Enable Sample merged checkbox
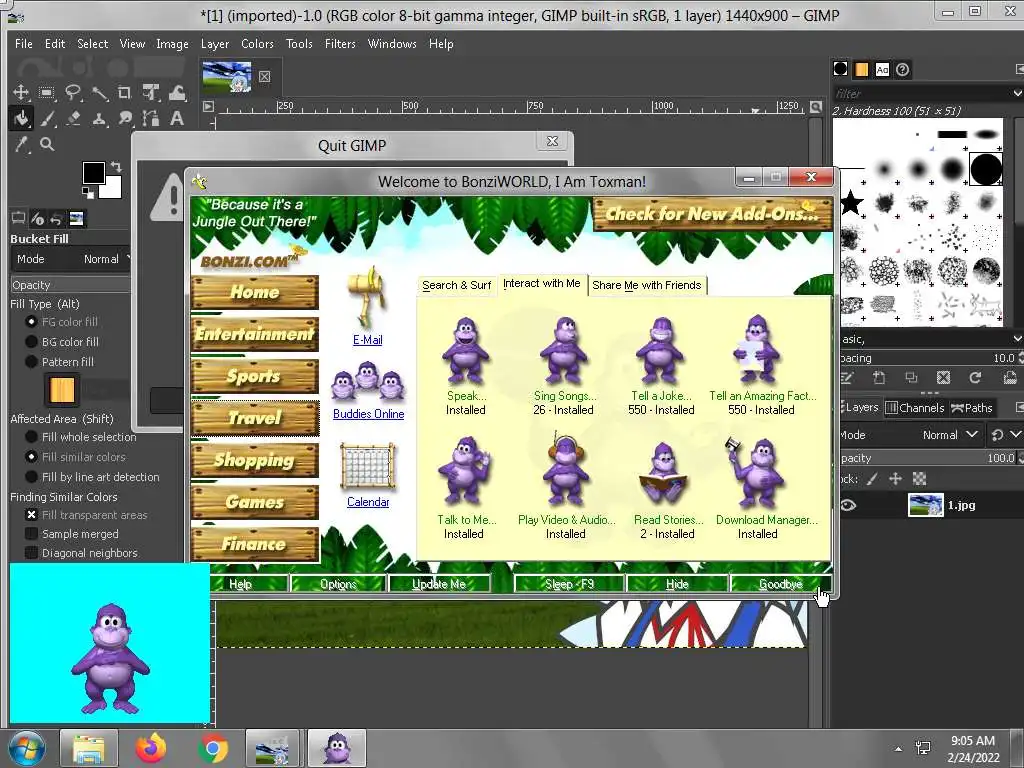 coord(31,534)
